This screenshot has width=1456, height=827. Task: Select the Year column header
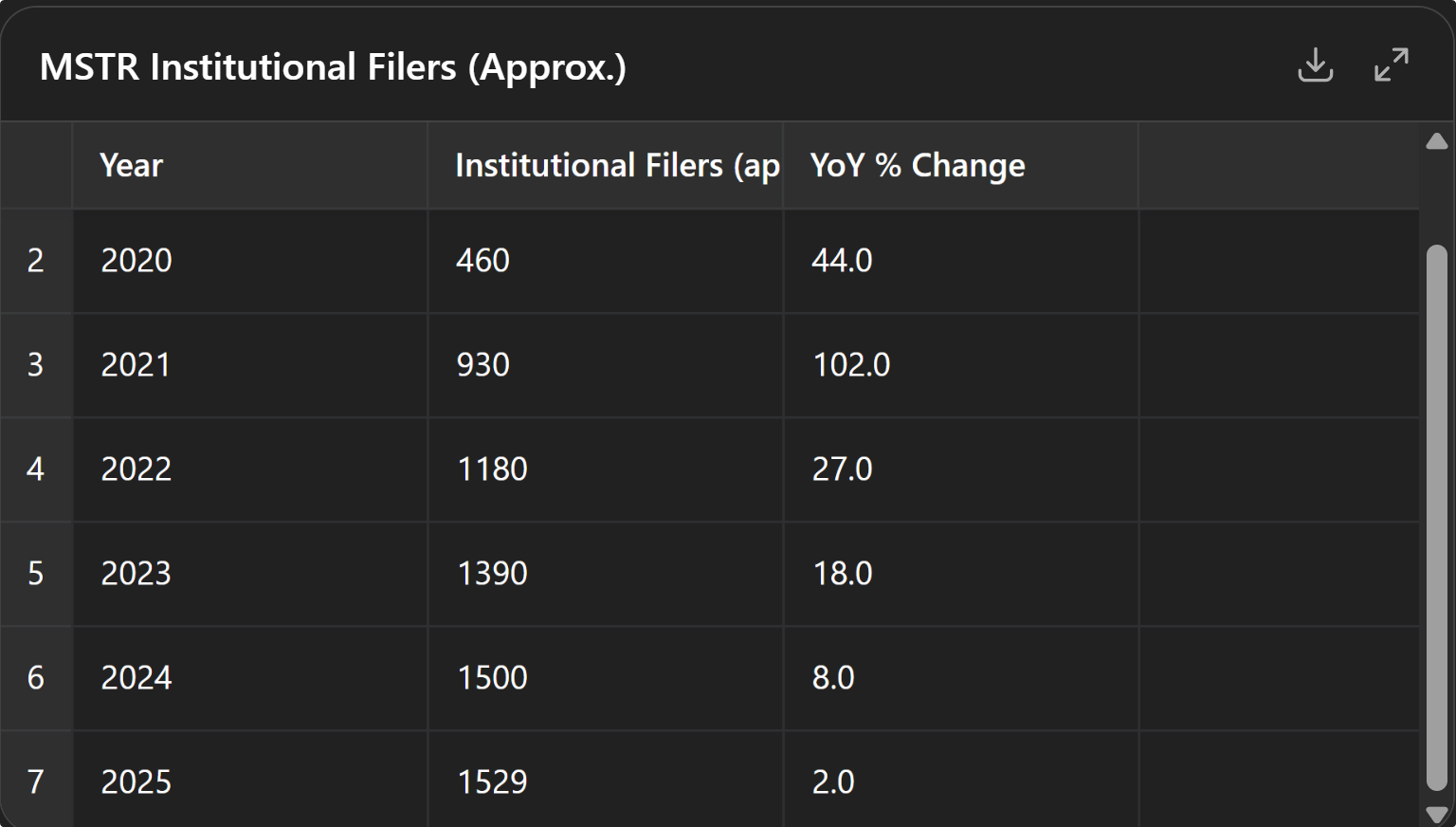249,165
